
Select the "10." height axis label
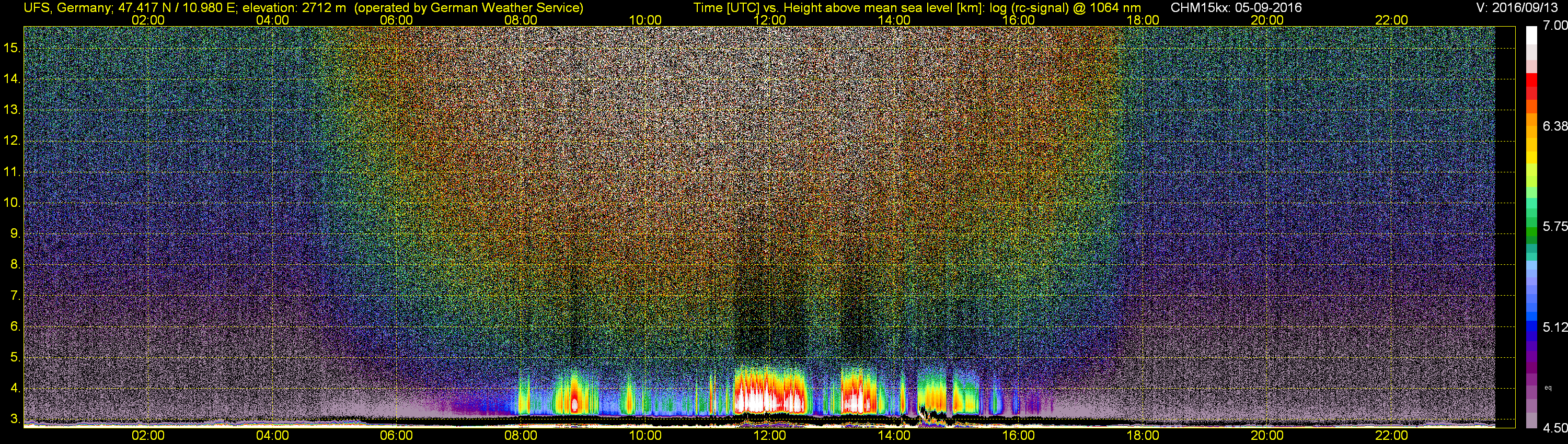pyautogui.click(x=12, y=203)
